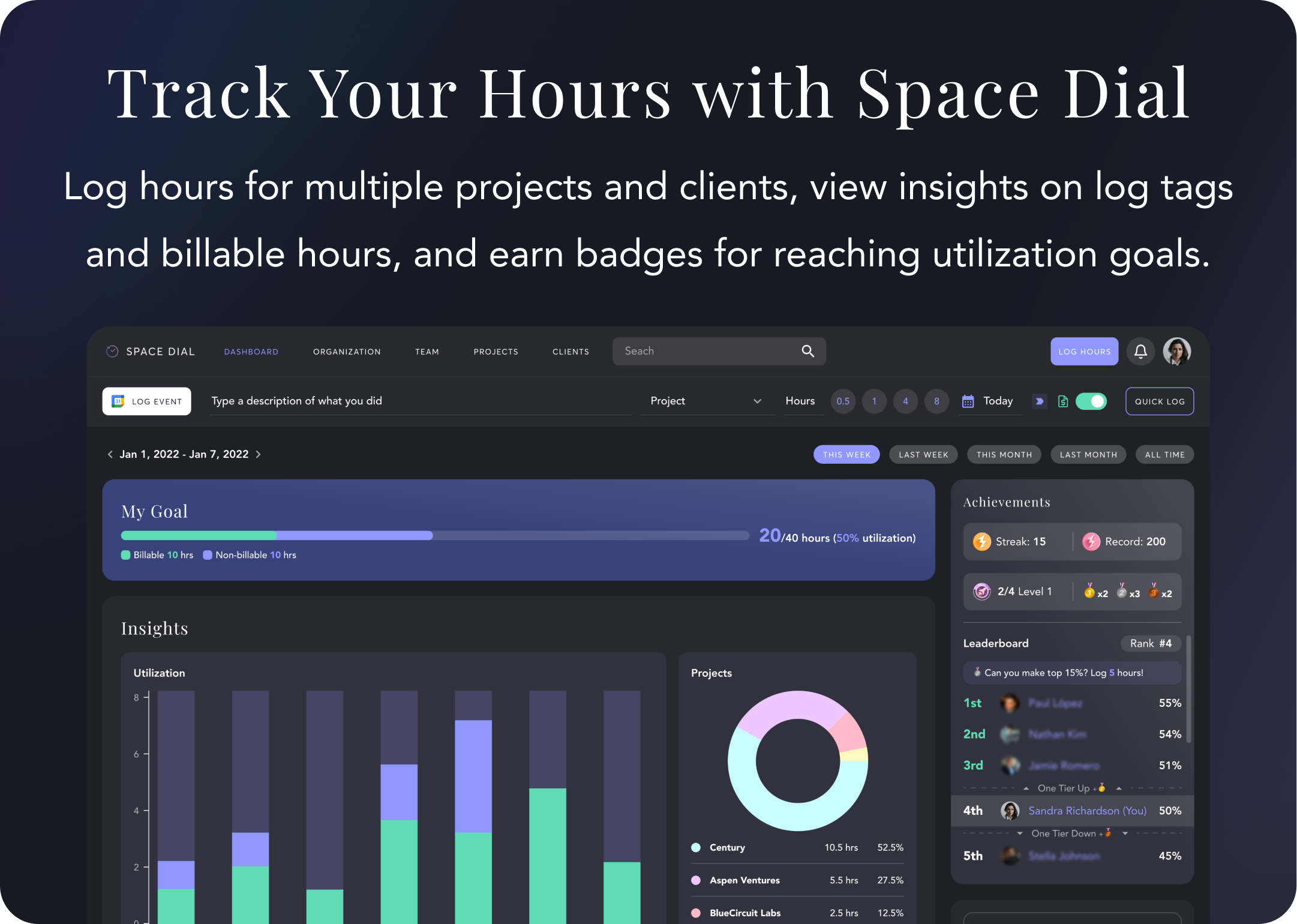1297x924 pixels.
Task: Open the search by clicking the magnifier icon
Action: (807, 351)
